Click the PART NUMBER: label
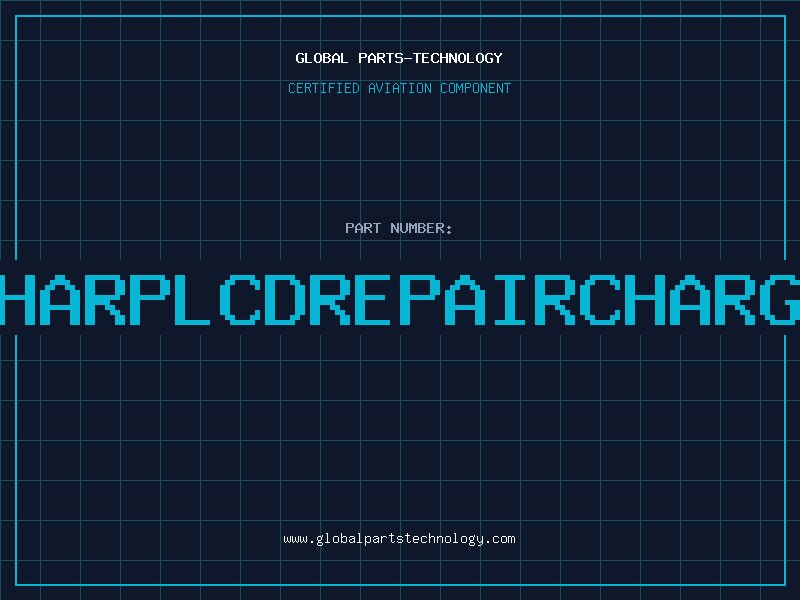This screenshot has height=600, width=800. 399,228
